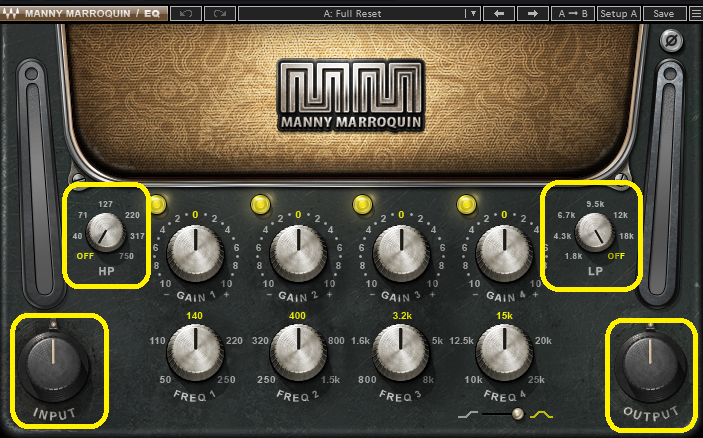Select the bell curve filter shape icon
703x438 pixels.
(542, 415)
